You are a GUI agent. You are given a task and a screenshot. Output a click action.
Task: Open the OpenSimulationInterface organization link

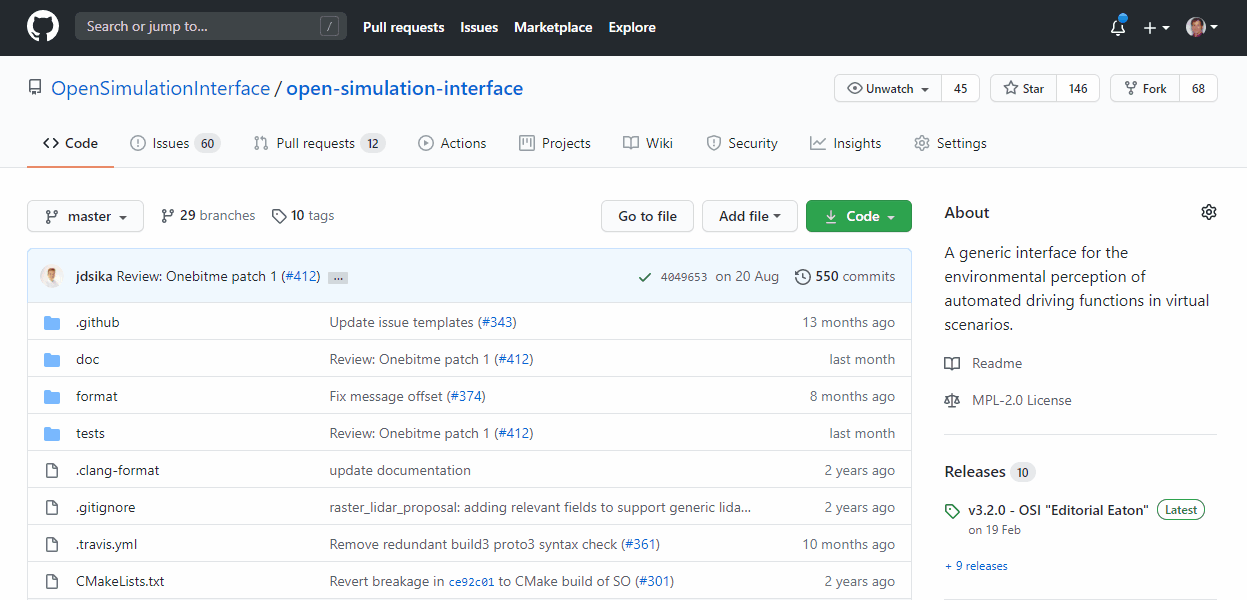coord(161,88)
